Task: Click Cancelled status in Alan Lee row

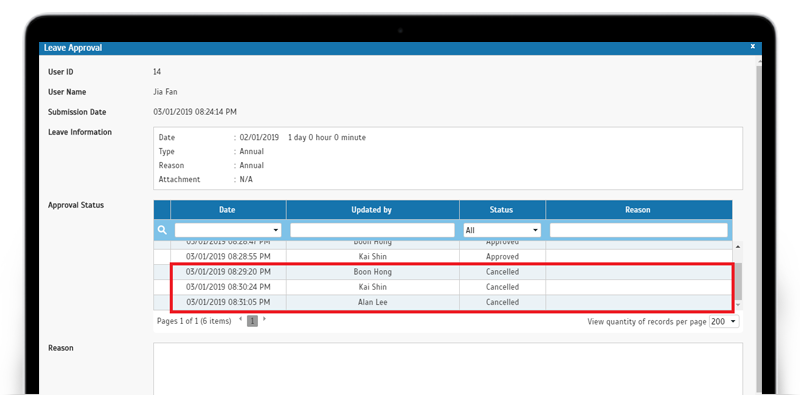Action: point(502,302)
